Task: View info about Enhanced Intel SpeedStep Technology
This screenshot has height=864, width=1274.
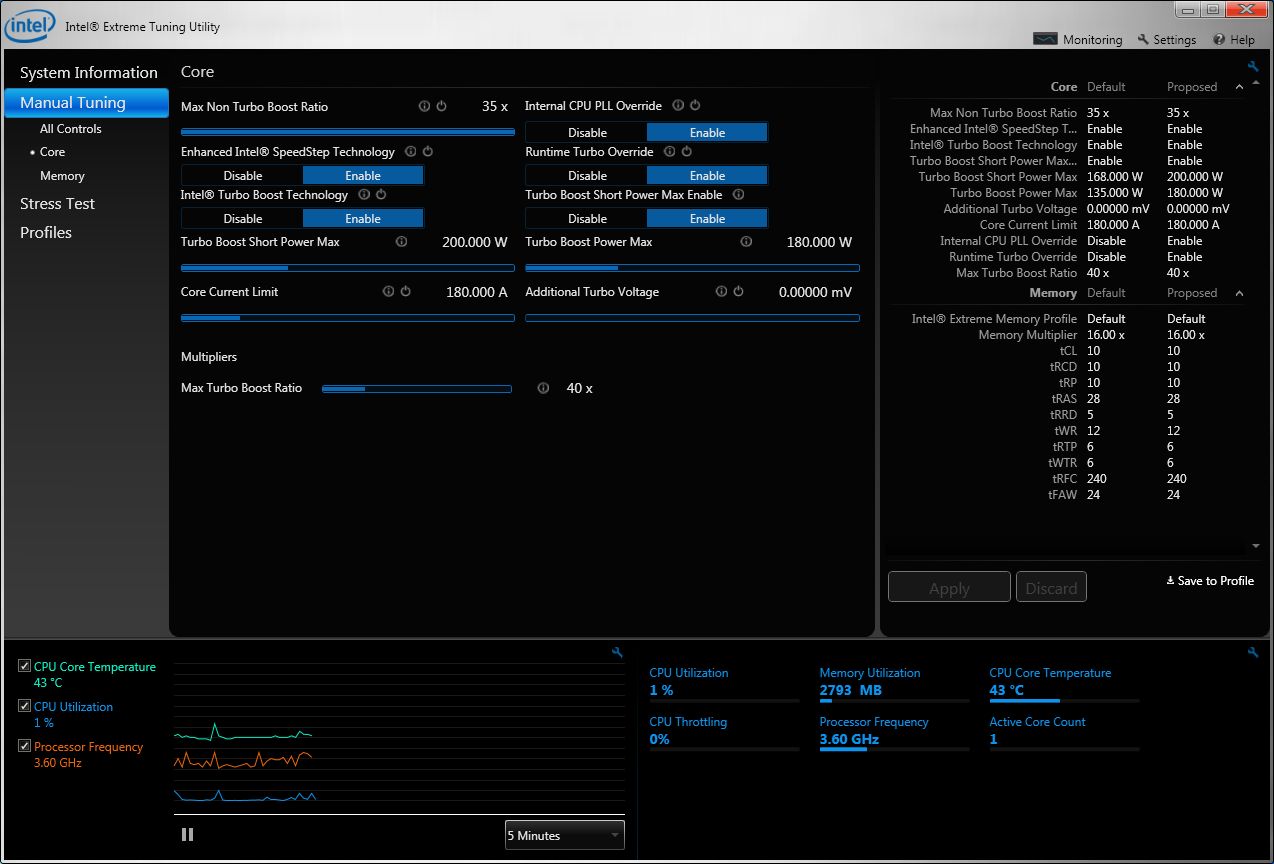Action: pyautogui.click(x=411, y=152)
